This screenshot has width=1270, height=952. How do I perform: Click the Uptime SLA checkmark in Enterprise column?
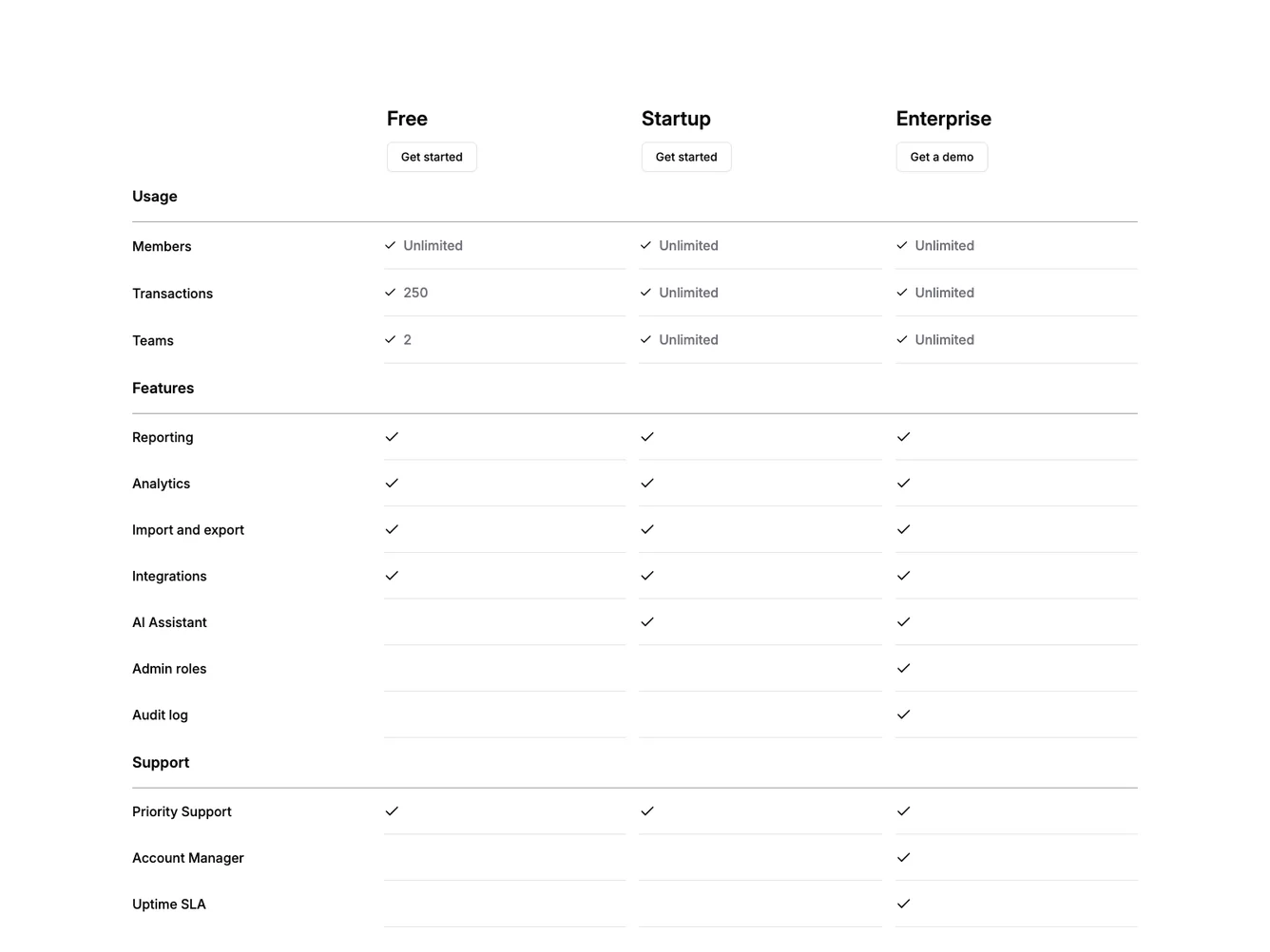click(x=903, y=904)
